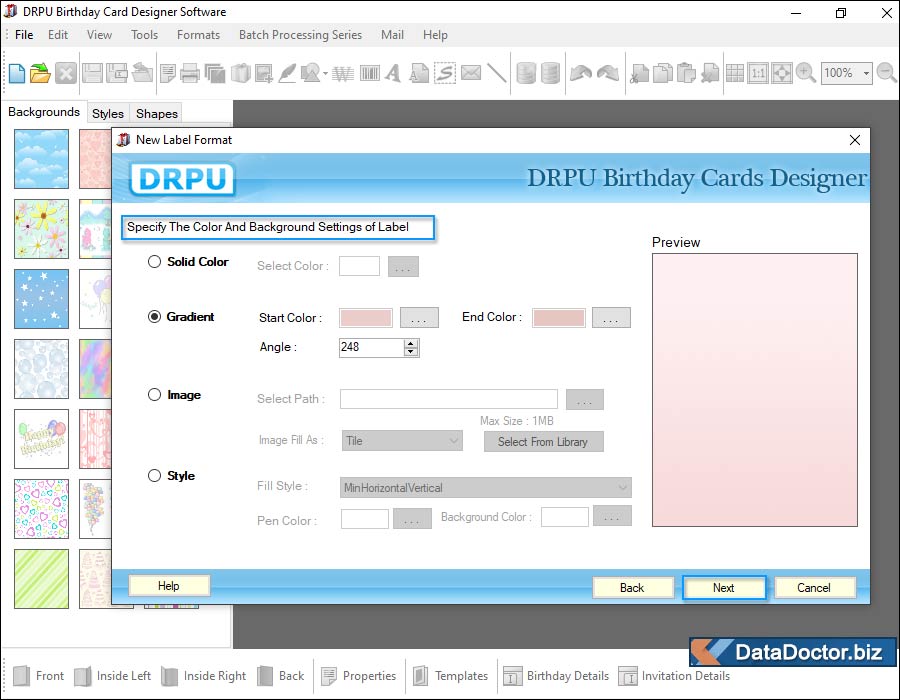
Task: Click the Insert Picture icon
Action: 263,73
